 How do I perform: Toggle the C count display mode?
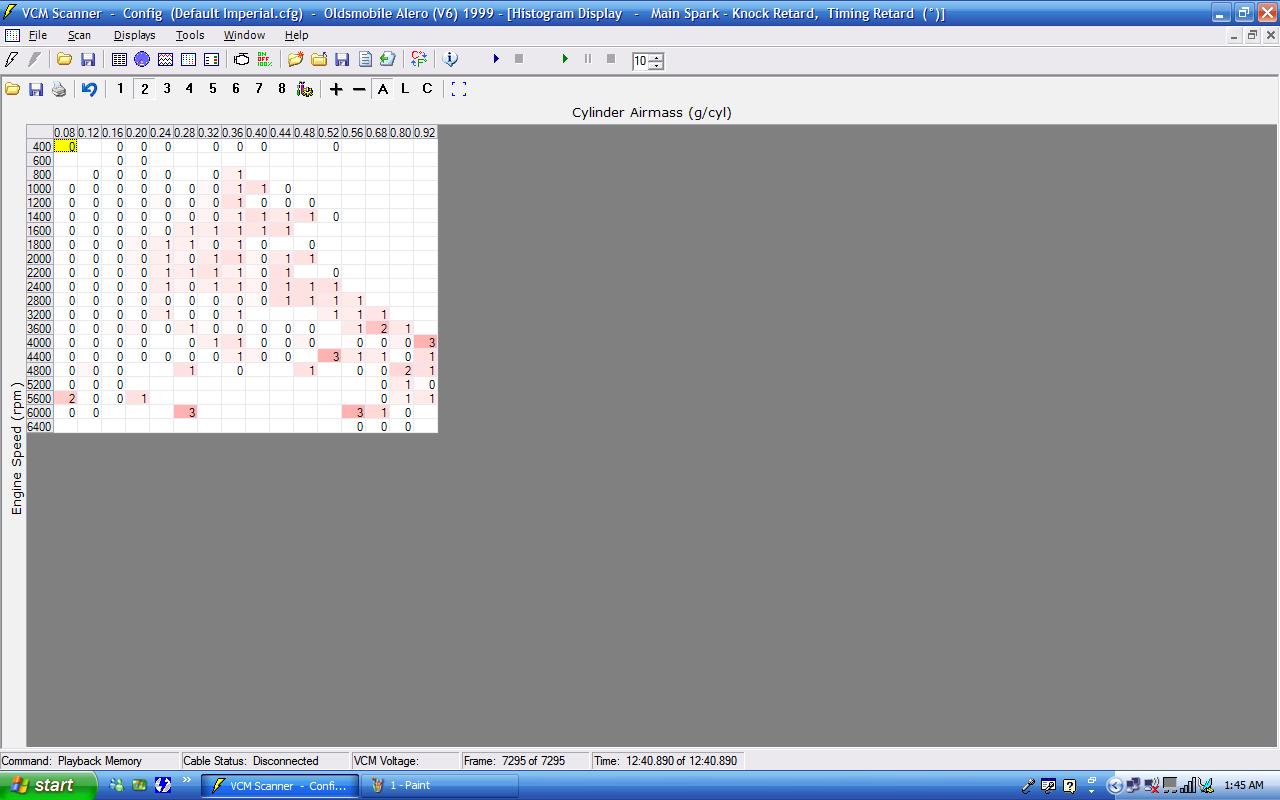pos(427,89)
